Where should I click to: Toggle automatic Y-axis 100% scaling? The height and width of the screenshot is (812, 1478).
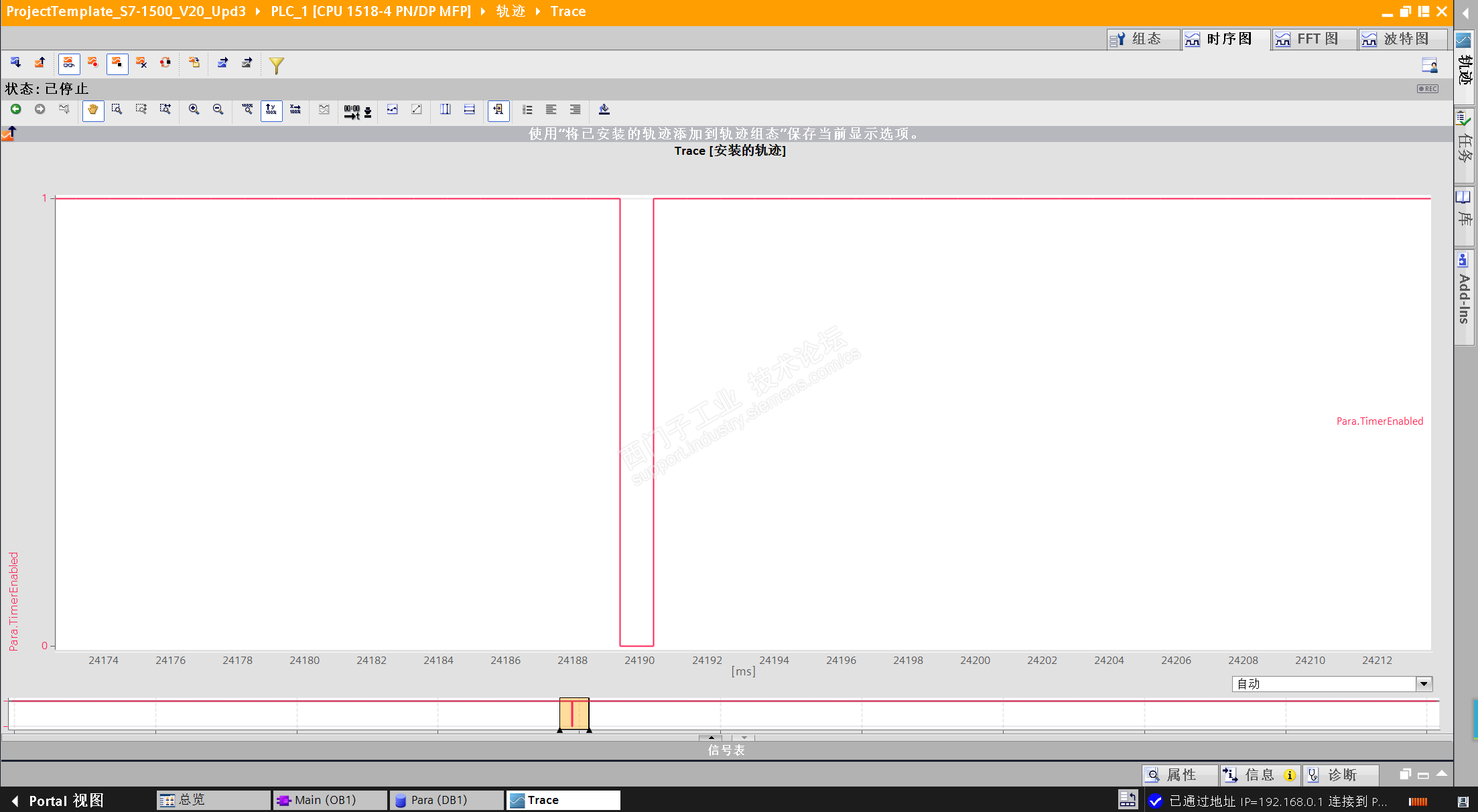271,109
